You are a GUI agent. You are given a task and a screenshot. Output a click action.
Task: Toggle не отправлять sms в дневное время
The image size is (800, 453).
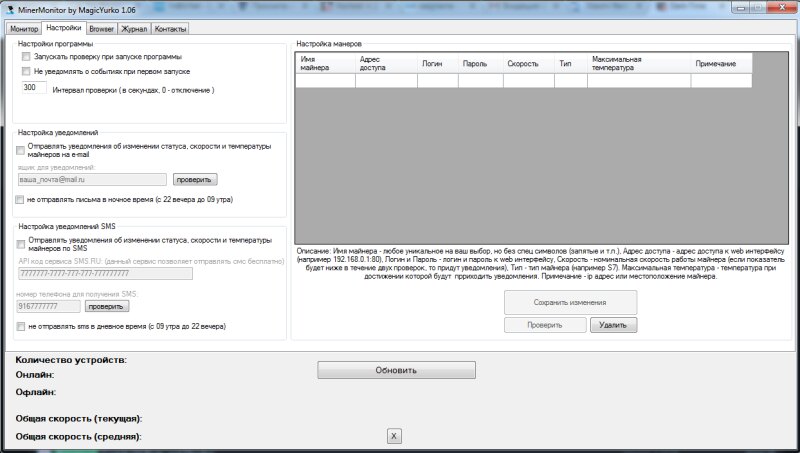(21, 326)
